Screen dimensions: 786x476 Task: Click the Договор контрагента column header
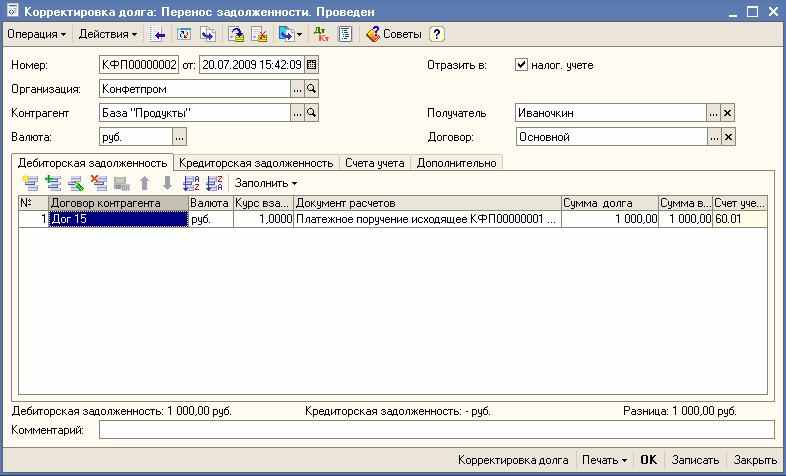click(118, 203)
